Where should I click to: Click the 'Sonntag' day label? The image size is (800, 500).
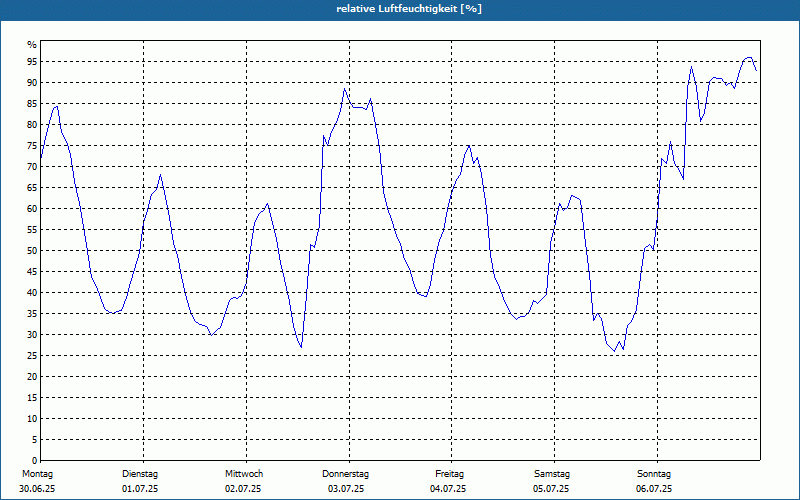click(654, 474)
